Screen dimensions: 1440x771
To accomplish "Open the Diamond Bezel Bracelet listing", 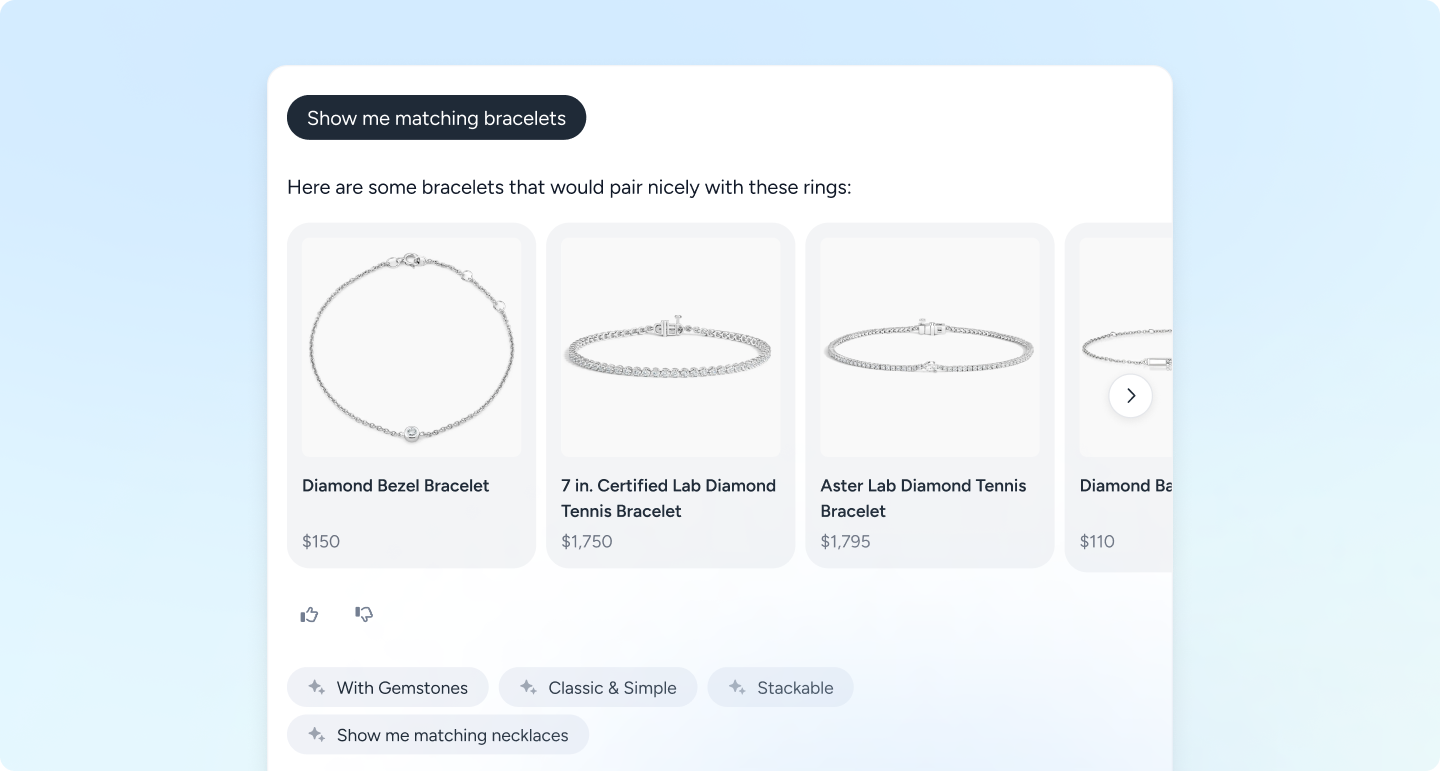I will pyautogui.click(x=396, y=486).
